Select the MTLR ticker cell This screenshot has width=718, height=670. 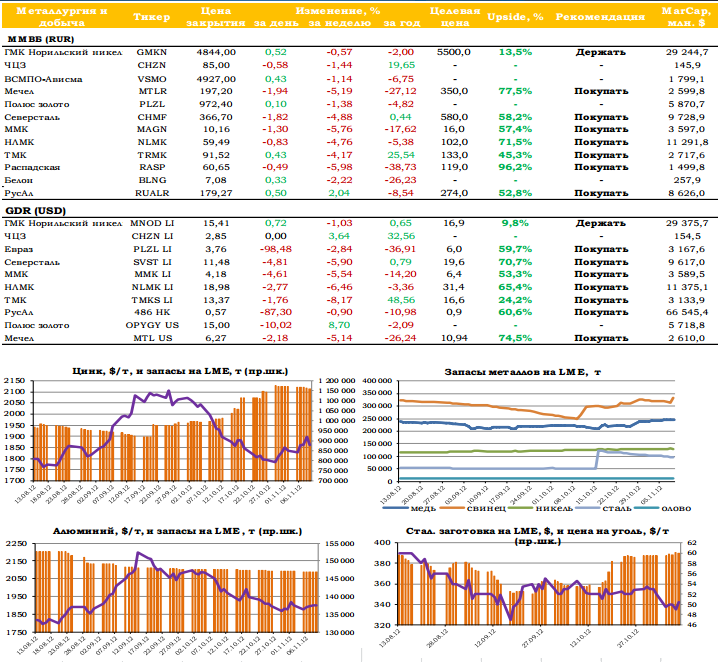pyautogui.click(x=152, y=91)
